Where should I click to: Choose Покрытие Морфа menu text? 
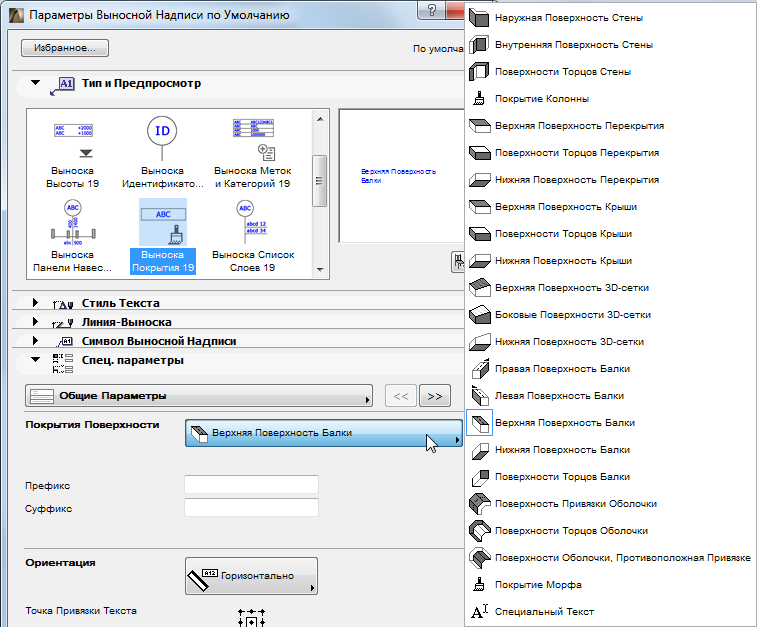(x=538, y=585)
